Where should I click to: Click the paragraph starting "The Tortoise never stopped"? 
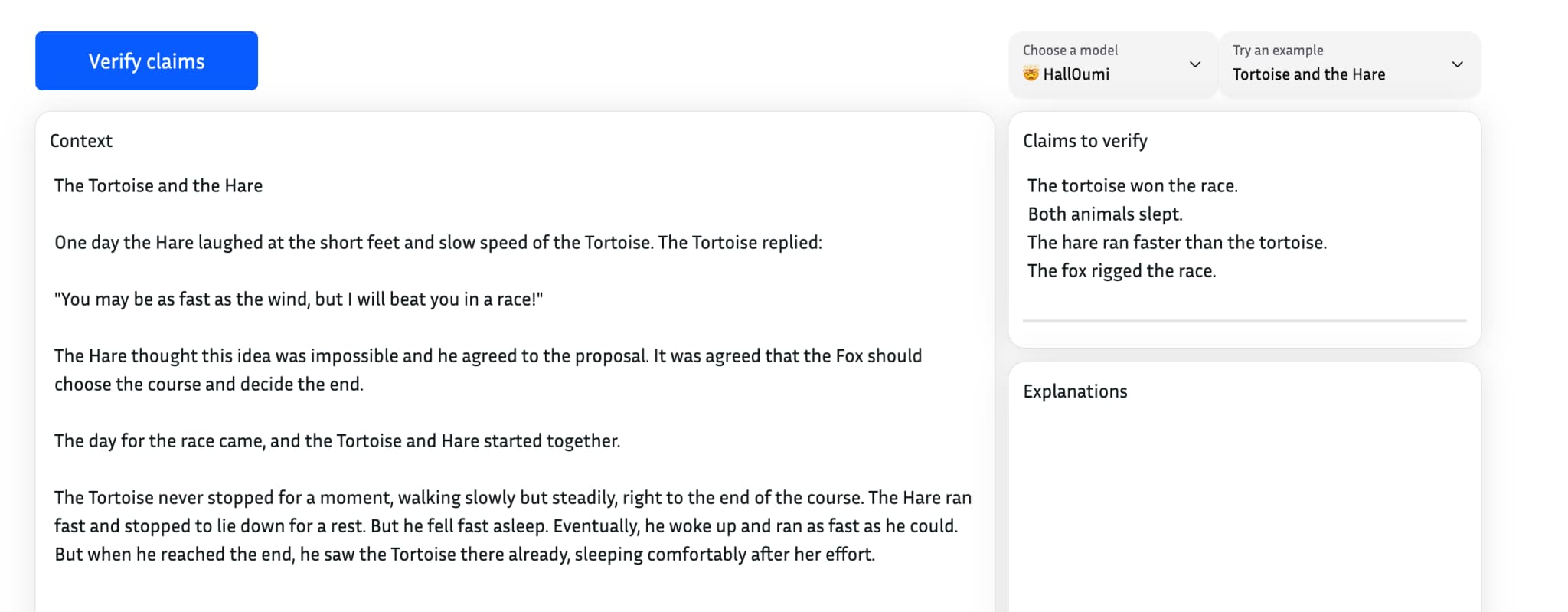coord(512,526)
